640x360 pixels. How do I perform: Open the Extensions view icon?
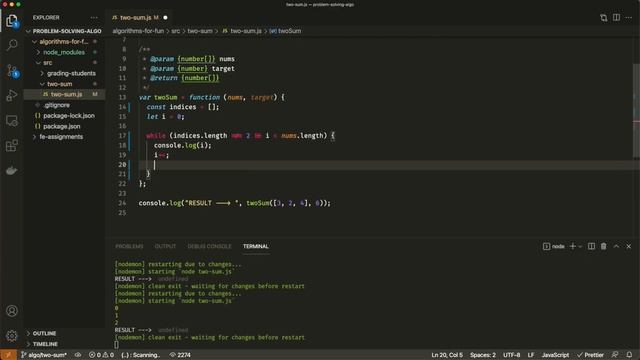click(x=11, y=146)
